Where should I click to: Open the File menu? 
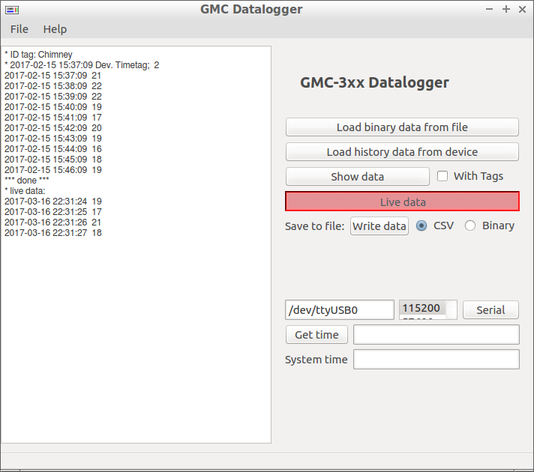[x=19, y=29]
